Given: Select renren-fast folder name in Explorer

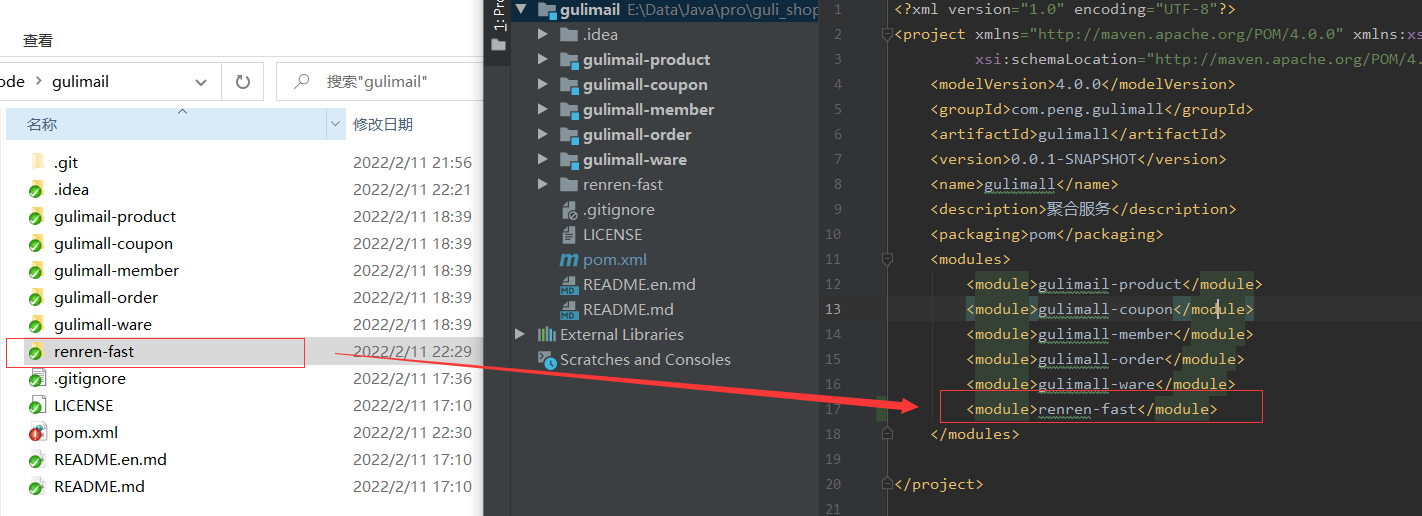Looking at the screenshot, I should pyautogui.click(x=94, y=351).
